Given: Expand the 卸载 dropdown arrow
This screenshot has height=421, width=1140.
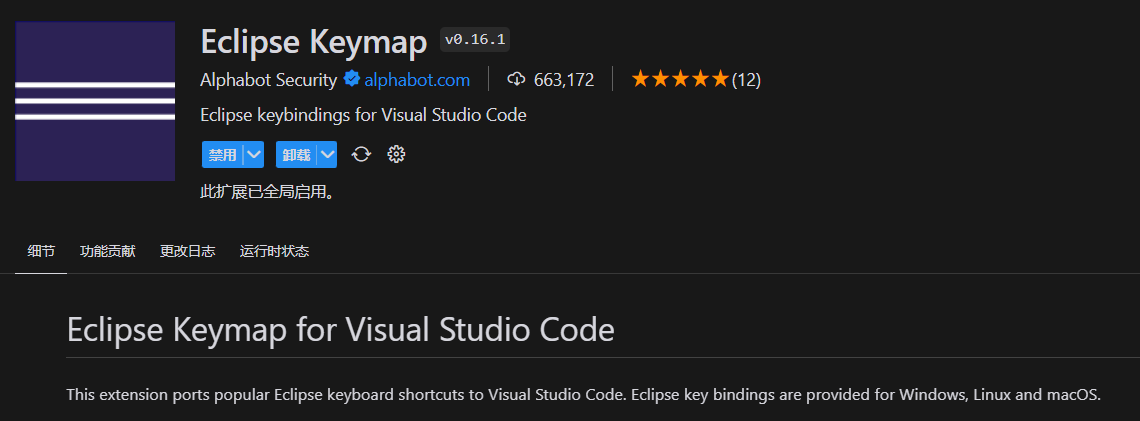Looking at the screenshot, I should pyautogui.click(x=328, y=154).
